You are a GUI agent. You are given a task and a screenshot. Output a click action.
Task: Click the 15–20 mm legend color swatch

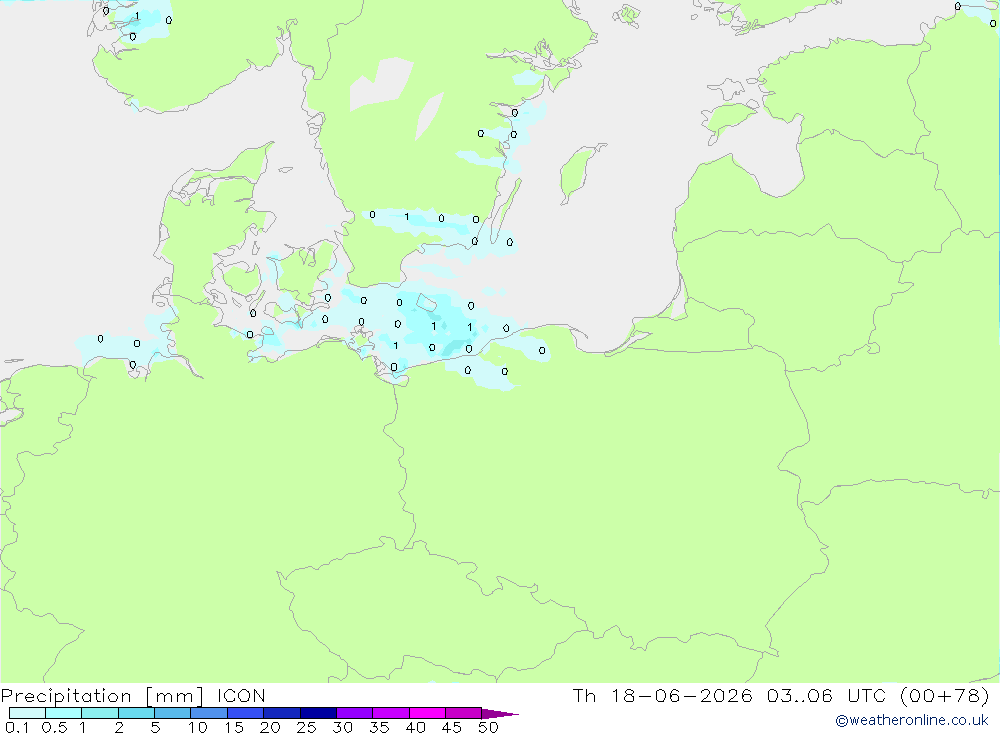[246, 713]
